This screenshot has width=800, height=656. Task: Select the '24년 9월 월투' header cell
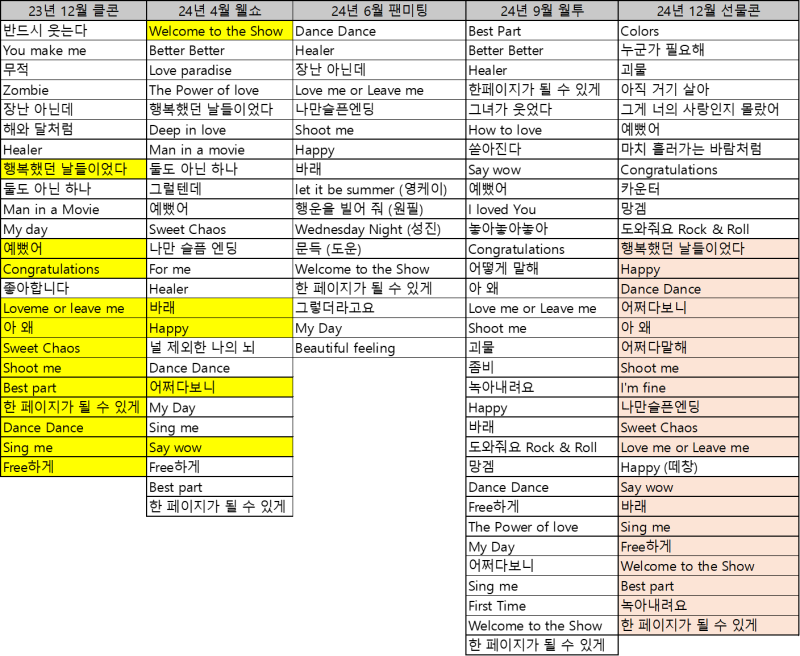tap(542, 10)
